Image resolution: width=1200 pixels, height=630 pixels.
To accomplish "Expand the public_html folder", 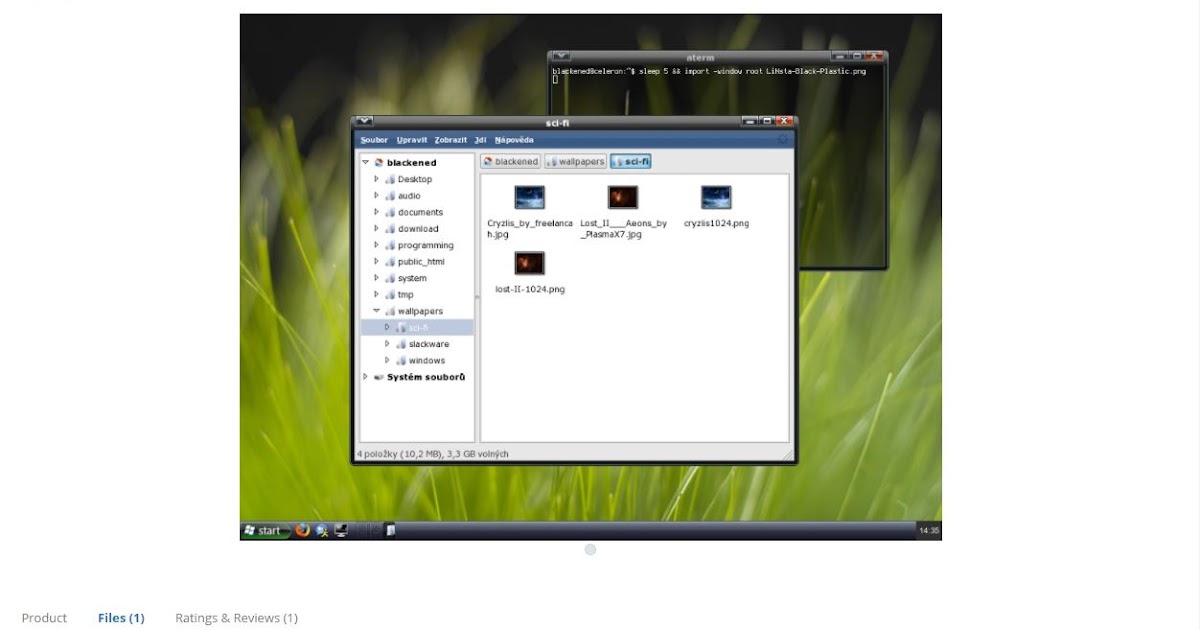I will click(x=376, y=261).
